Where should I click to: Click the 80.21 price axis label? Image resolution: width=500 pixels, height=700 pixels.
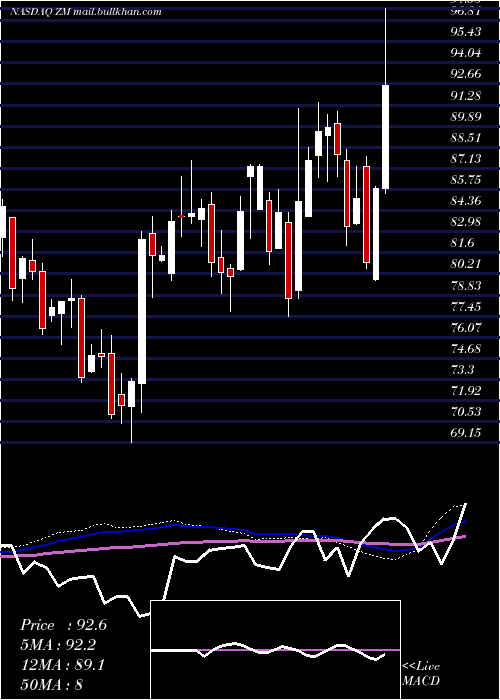coord(466,263)
